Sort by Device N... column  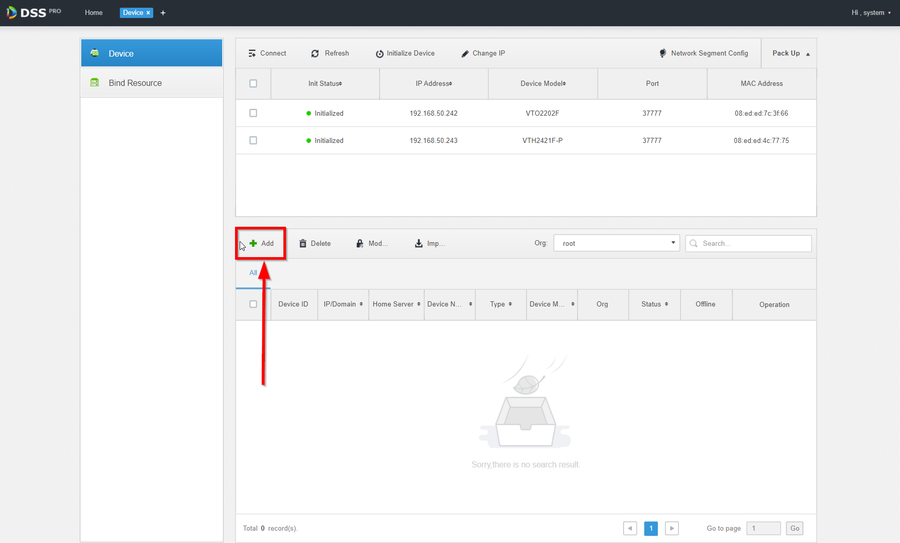pyautogui.click(x=449, y=304)
